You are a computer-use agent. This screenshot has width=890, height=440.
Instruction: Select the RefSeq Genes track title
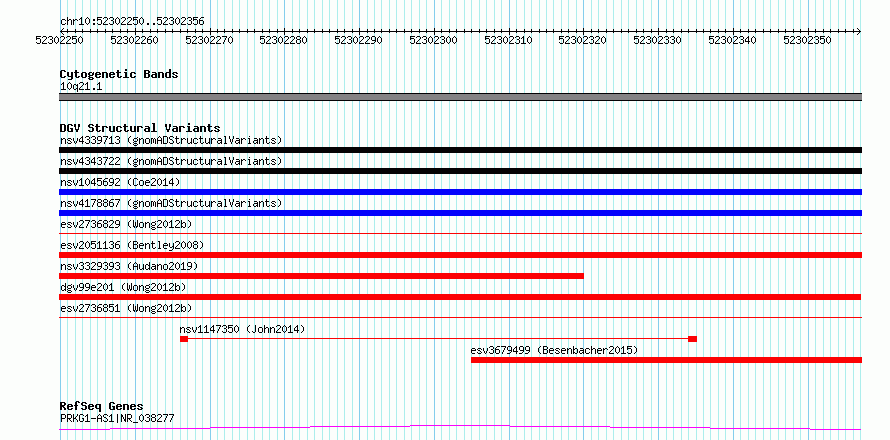(x=101, y=407)
